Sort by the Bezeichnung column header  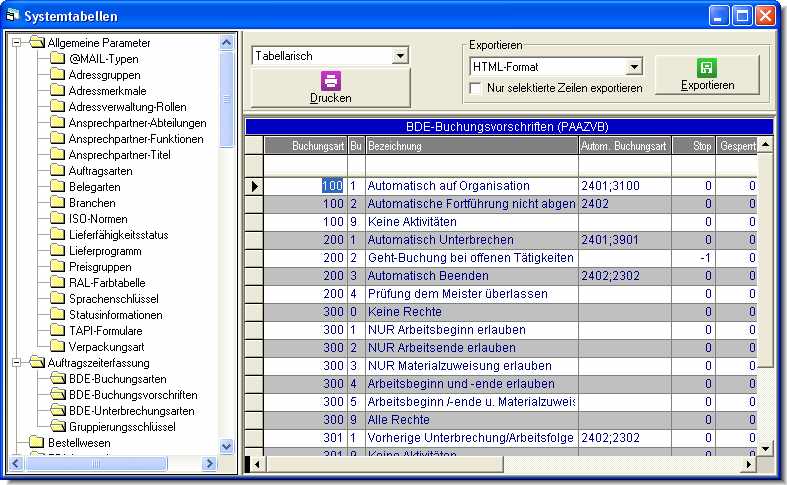point(470,146)
